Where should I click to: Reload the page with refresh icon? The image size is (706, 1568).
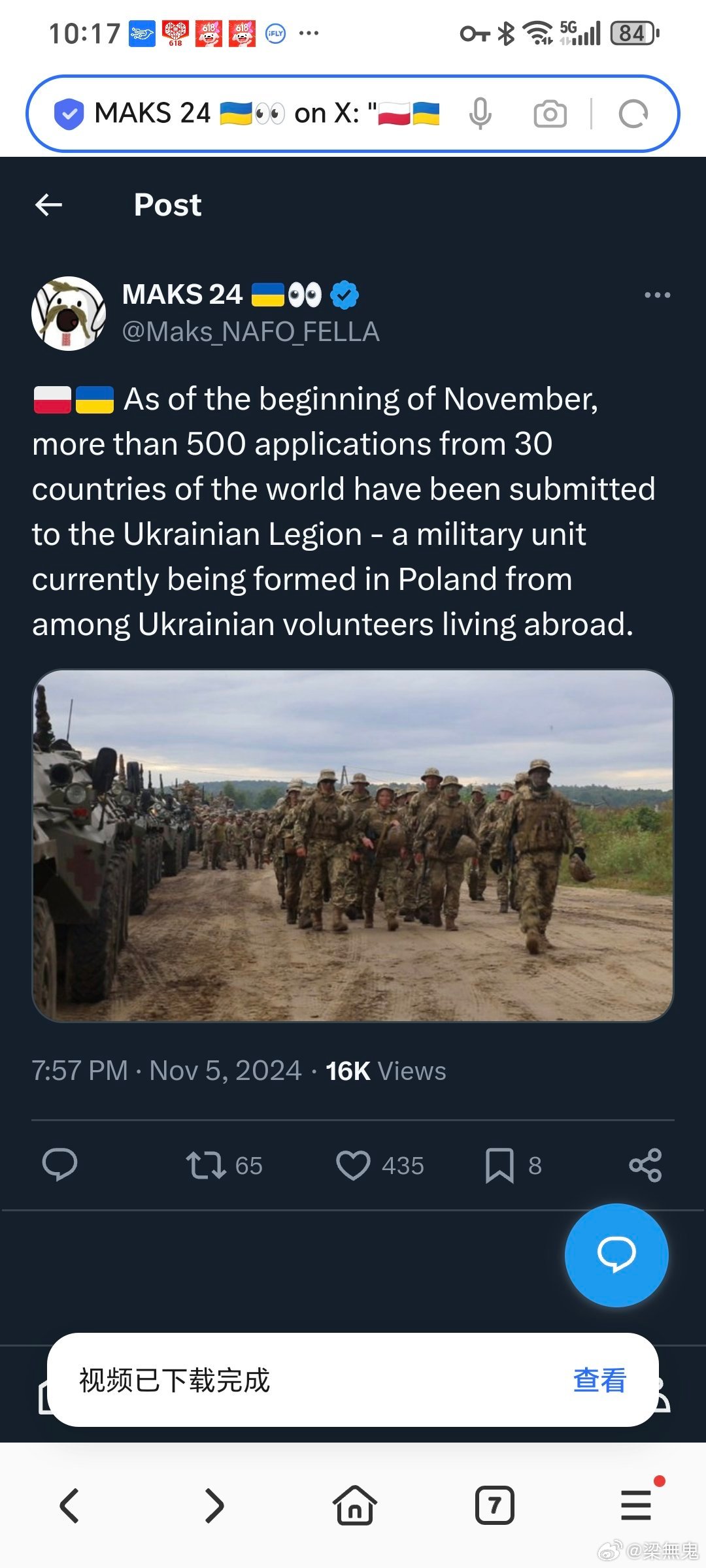coord(633,114)
